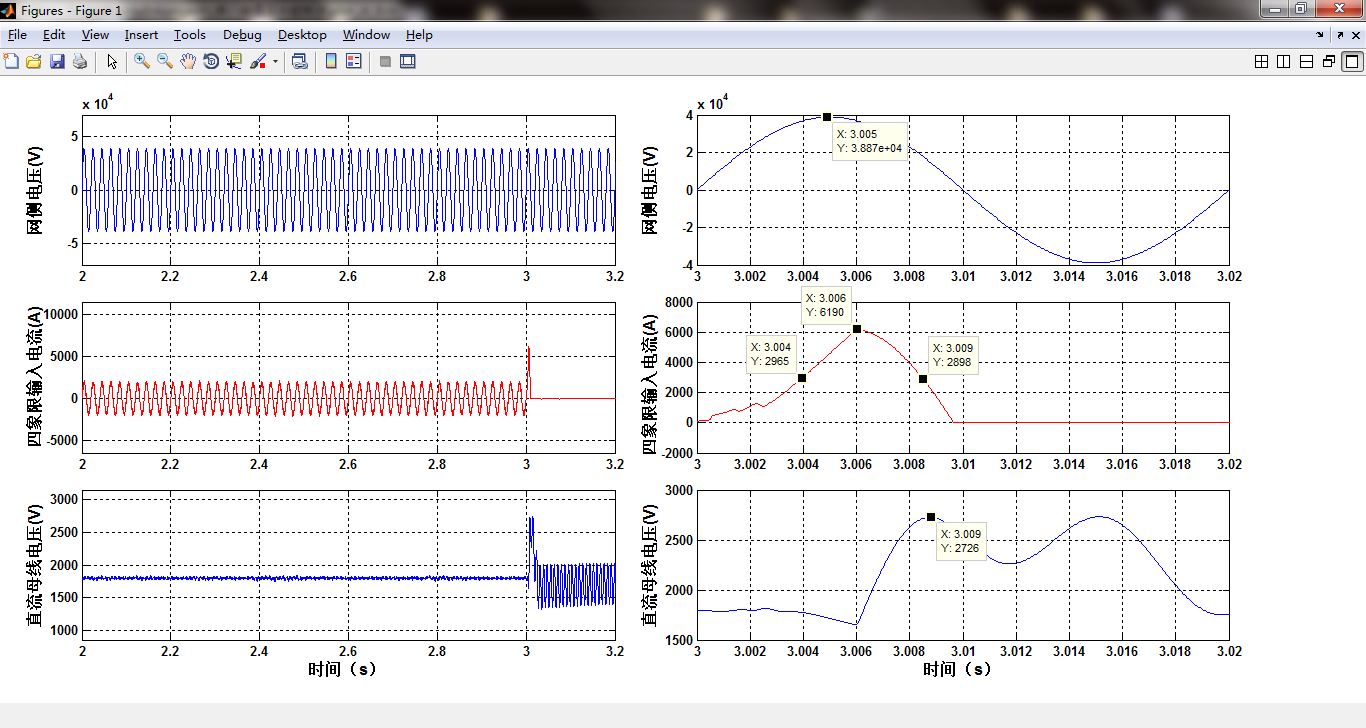Viewport: 1366px width, 728px height.
Task: Undock Figure 1 using the arrow icon
Action: tap(1340, 35)
